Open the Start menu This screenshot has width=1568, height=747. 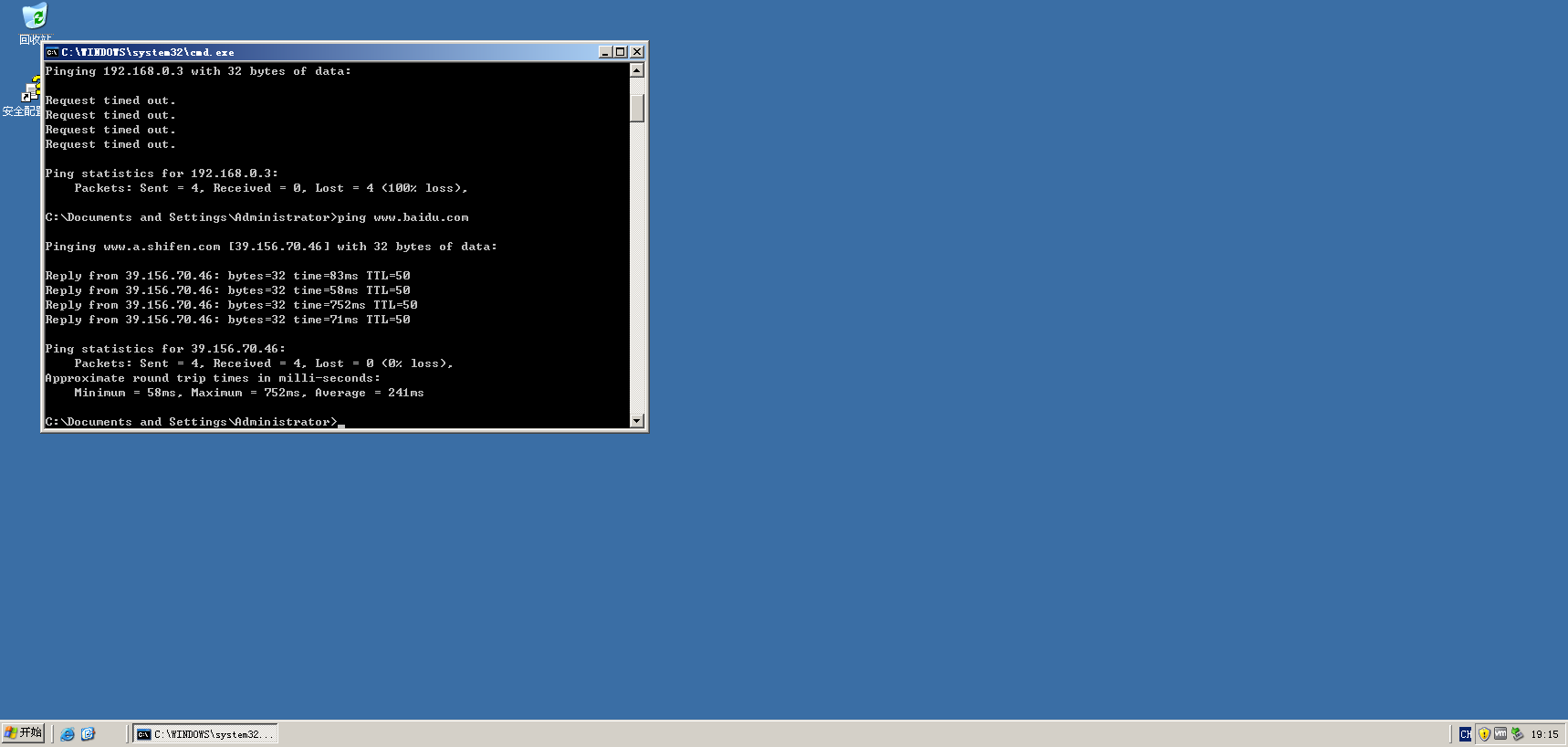pyautogui.click(x=24, y=733)
